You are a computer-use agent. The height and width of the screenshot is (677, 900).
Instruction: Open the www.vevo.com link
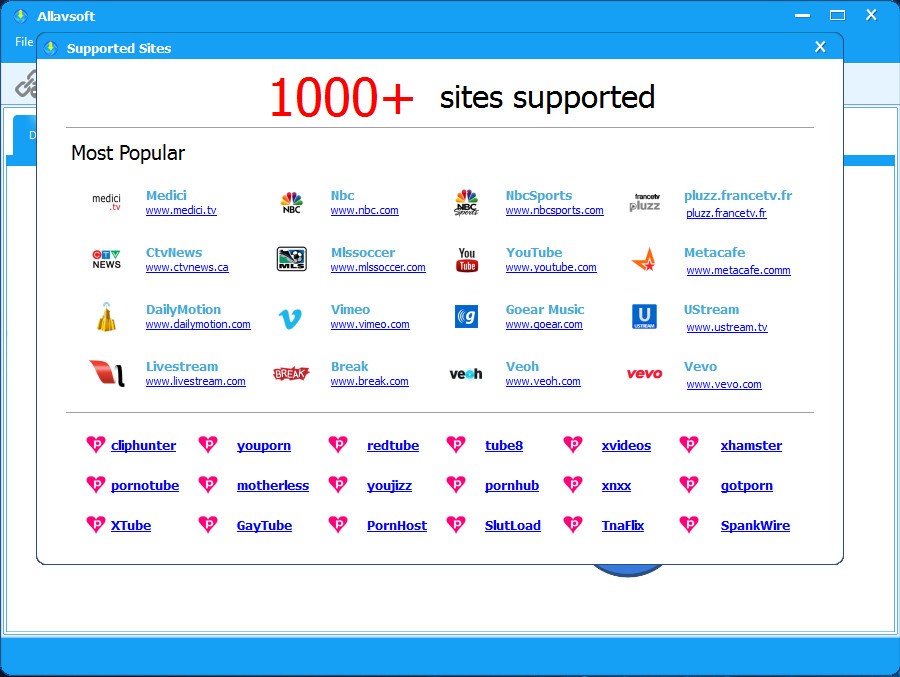[724, 384]
